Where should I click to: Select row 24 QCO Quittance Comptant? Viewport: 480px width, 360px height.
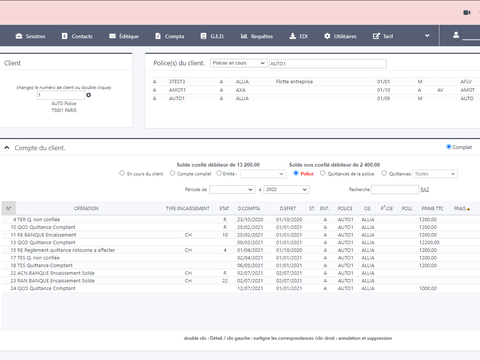coord(241,288)
